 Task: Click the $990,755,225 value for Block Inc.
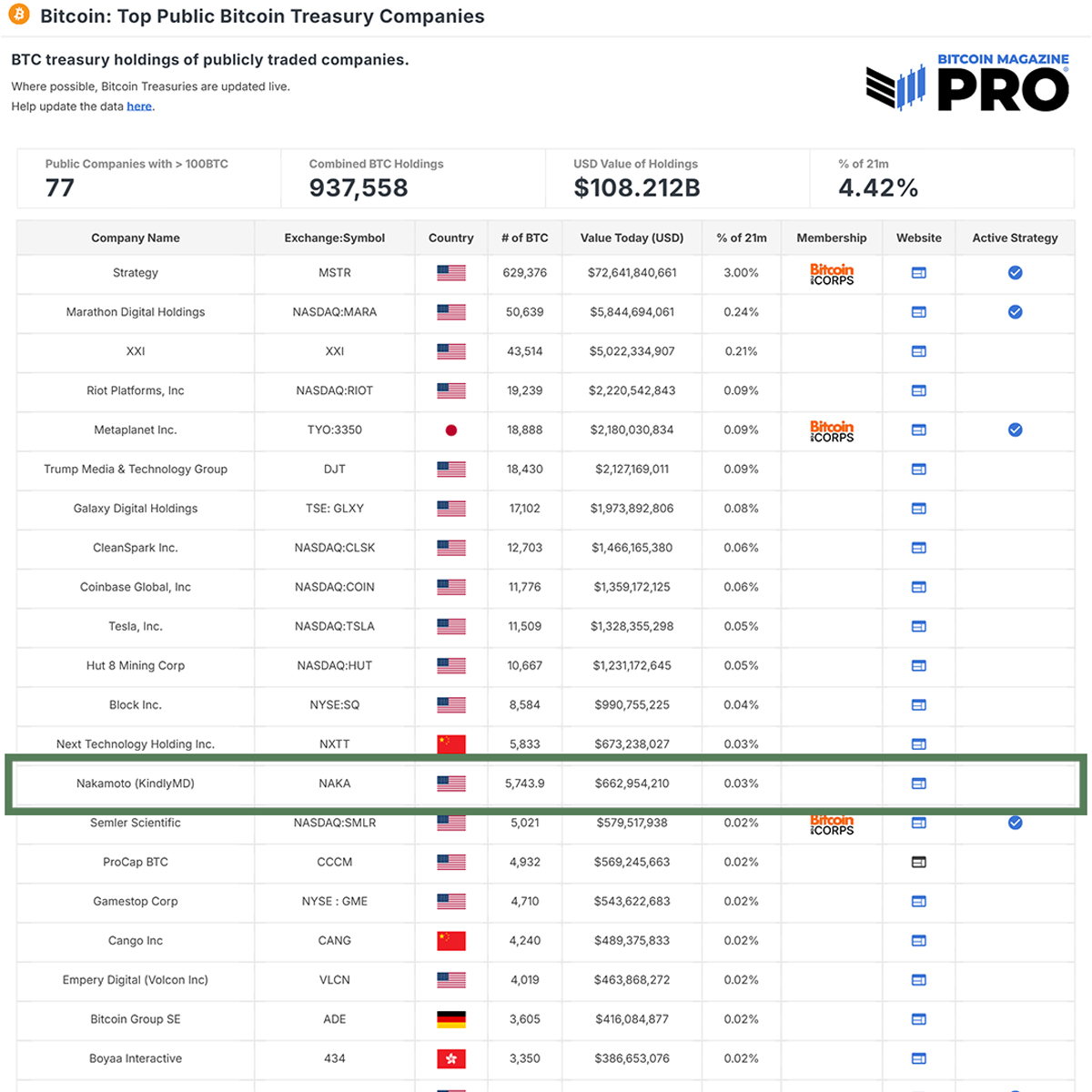tap(632, 705)
